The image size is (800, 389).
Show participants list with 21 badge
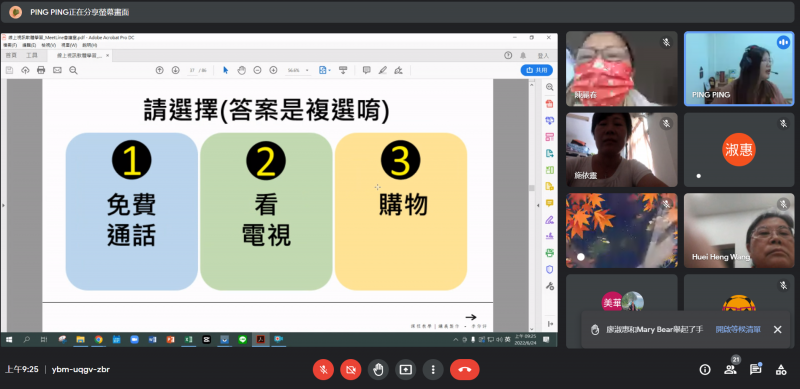click(731, 369)
